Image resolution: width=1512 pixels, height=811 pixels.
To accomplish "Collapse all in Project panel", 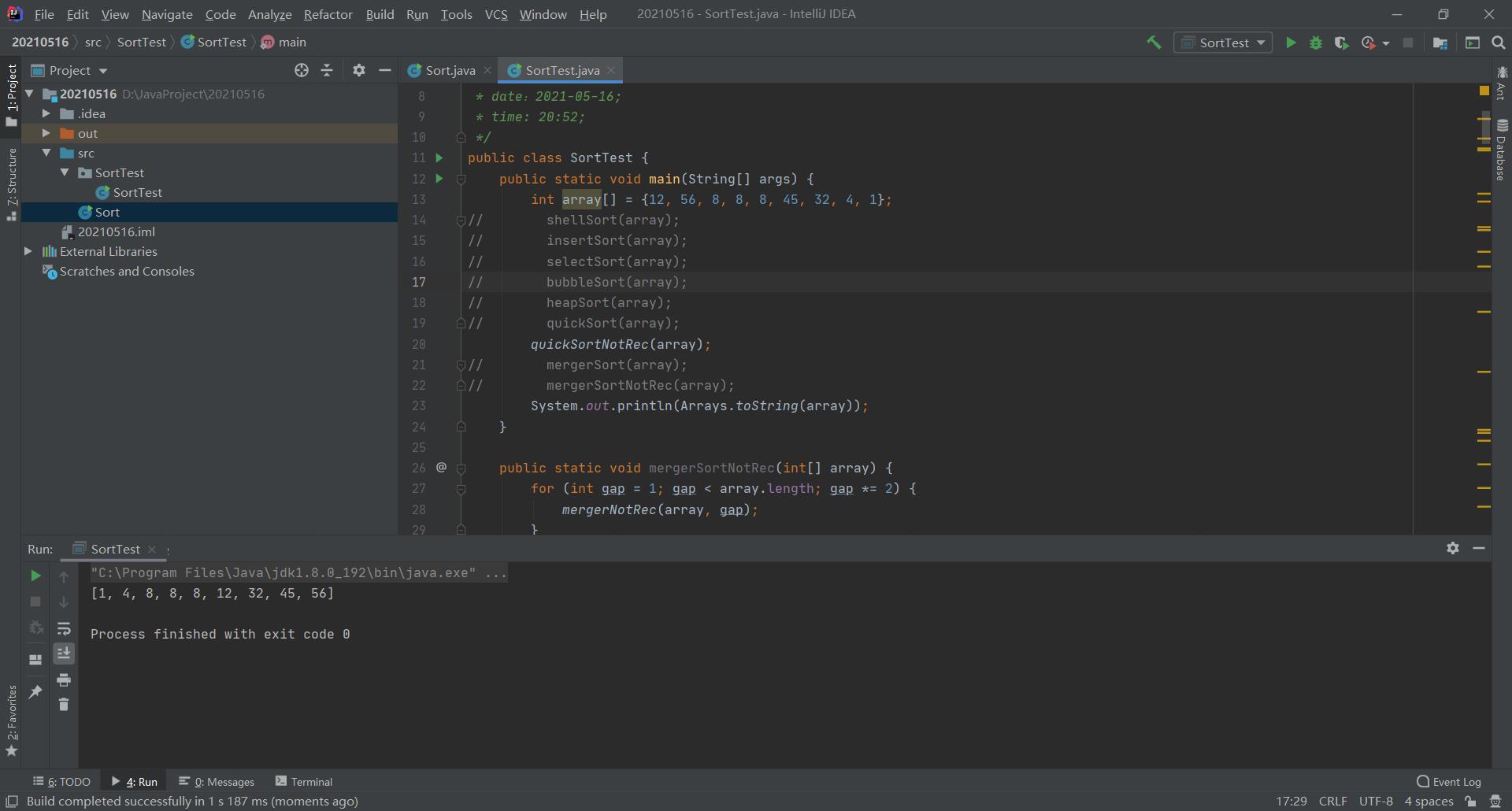I will point(327,70).
